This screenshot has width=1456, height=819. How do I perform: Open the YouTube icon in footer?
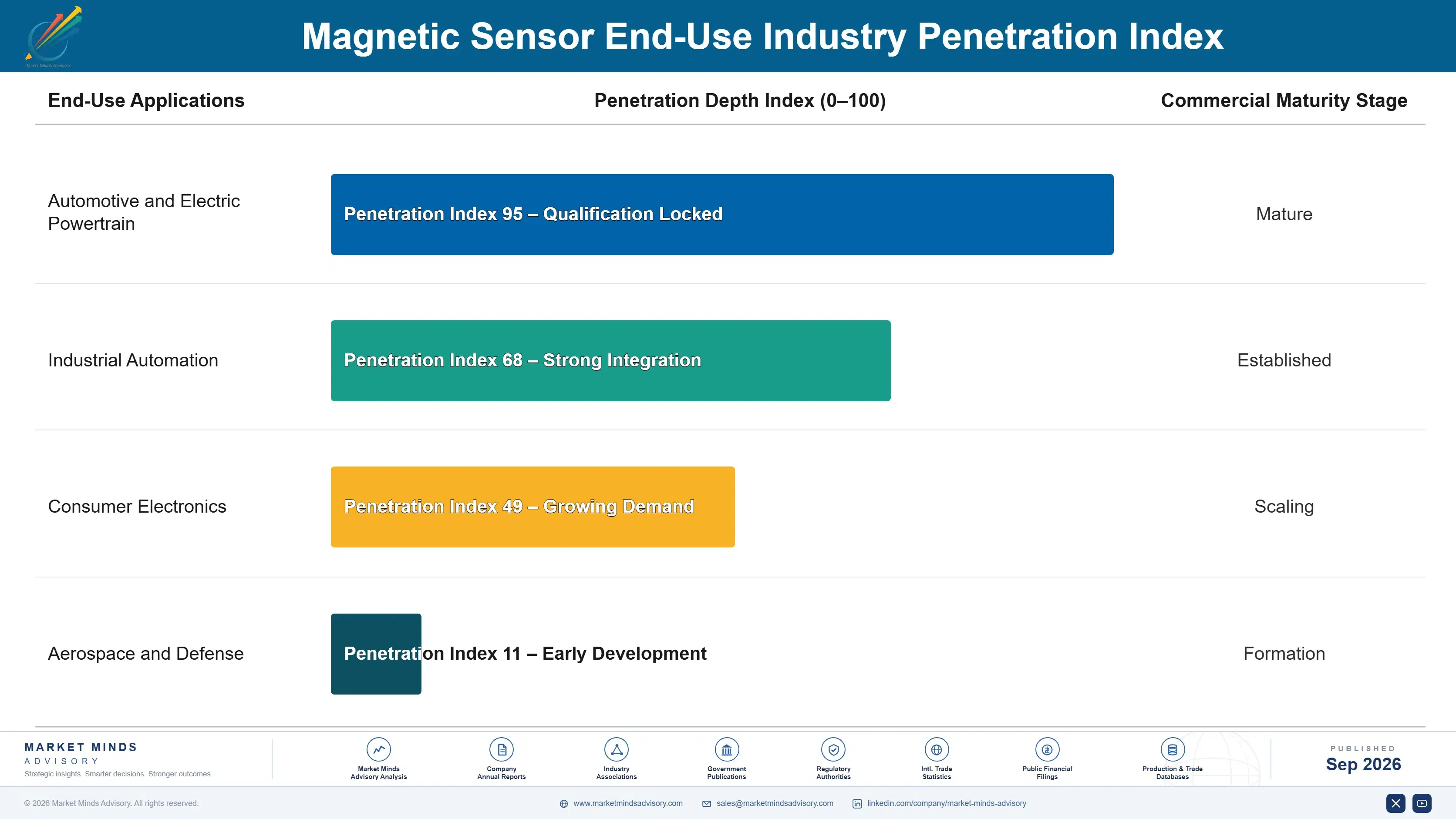click(1422, 803)
